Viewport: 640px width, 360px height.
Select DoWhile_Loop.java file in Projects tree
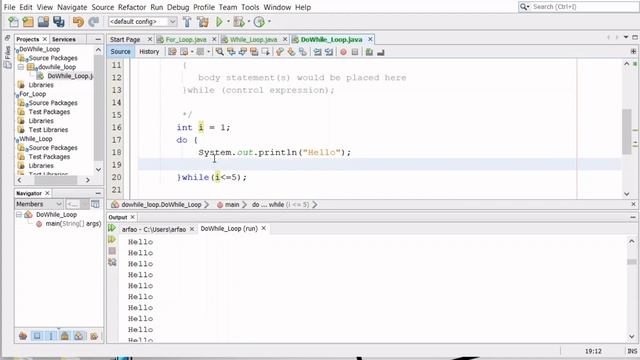click(x=70, y=76)
